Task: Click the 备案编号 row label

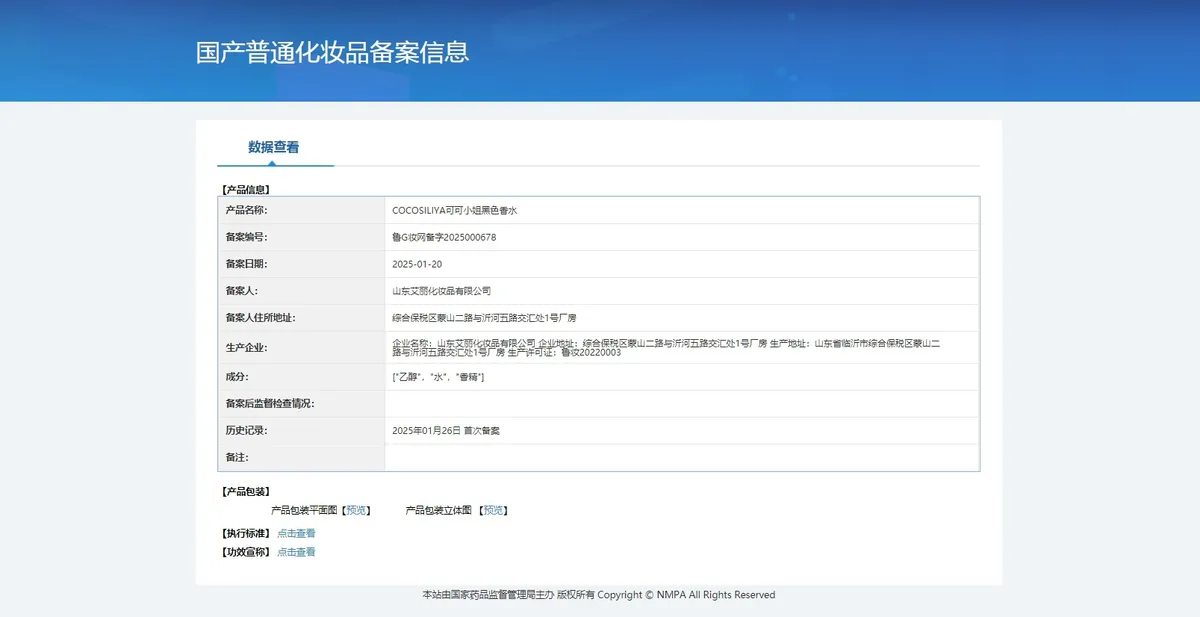Action: click(x=246, y=238)
